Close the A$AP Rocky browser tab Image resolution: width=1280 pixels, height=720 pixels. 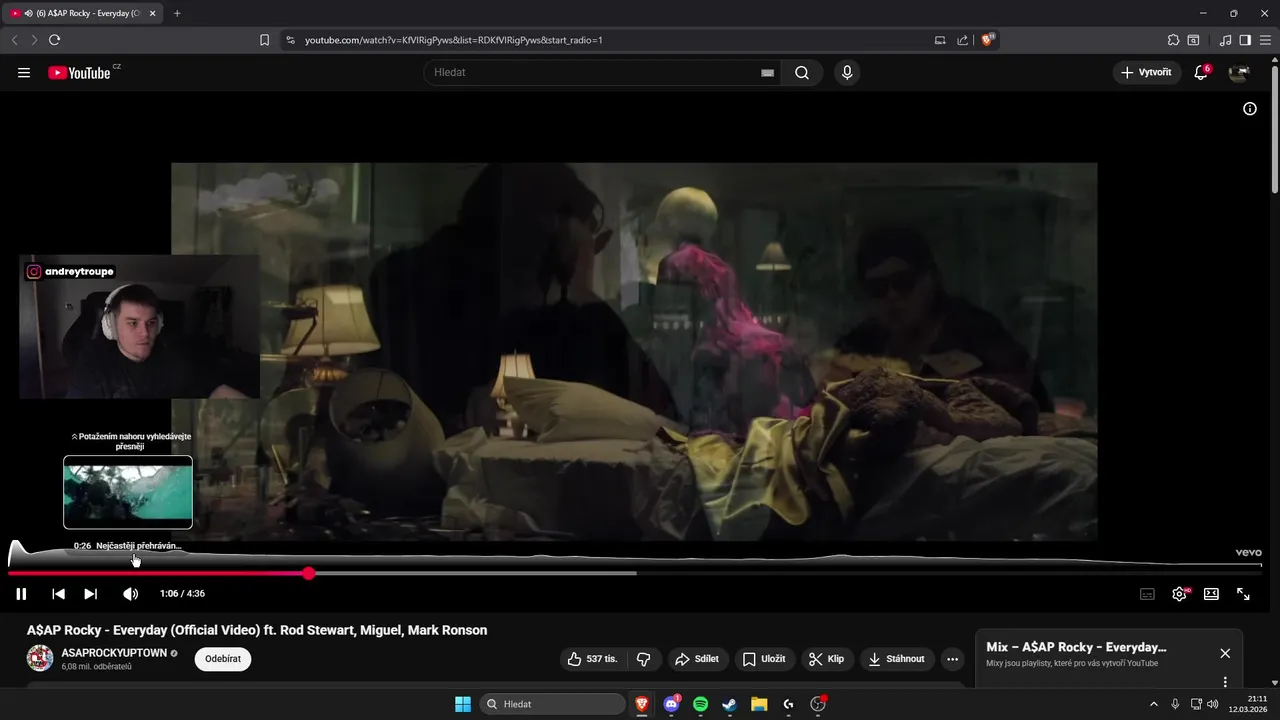[153, 13]
